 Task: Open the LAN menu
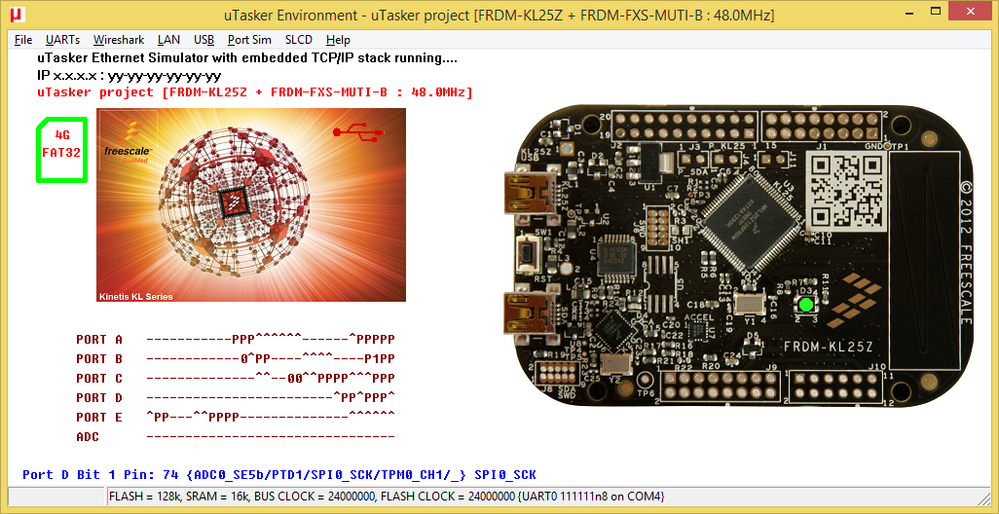point(169,39)
